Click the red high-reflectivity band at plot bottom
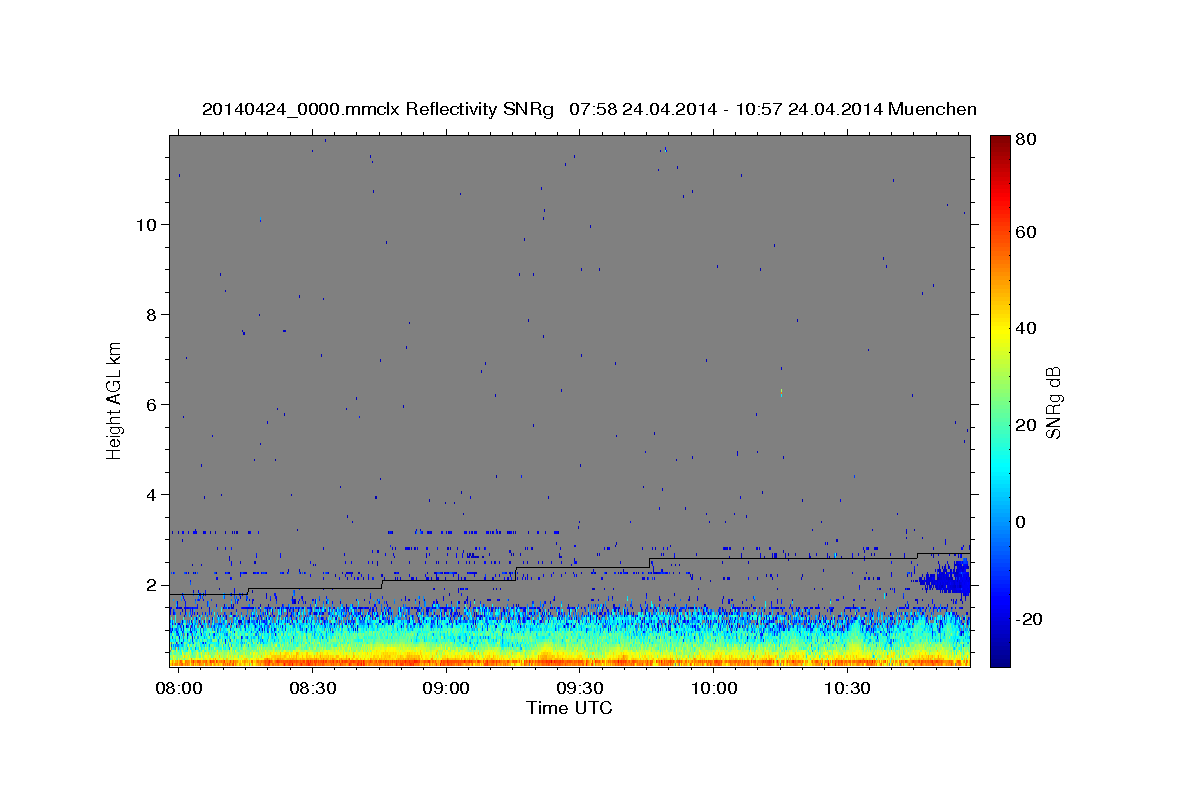The width and height of the screenshot is (1200, 800). (569, 661)
